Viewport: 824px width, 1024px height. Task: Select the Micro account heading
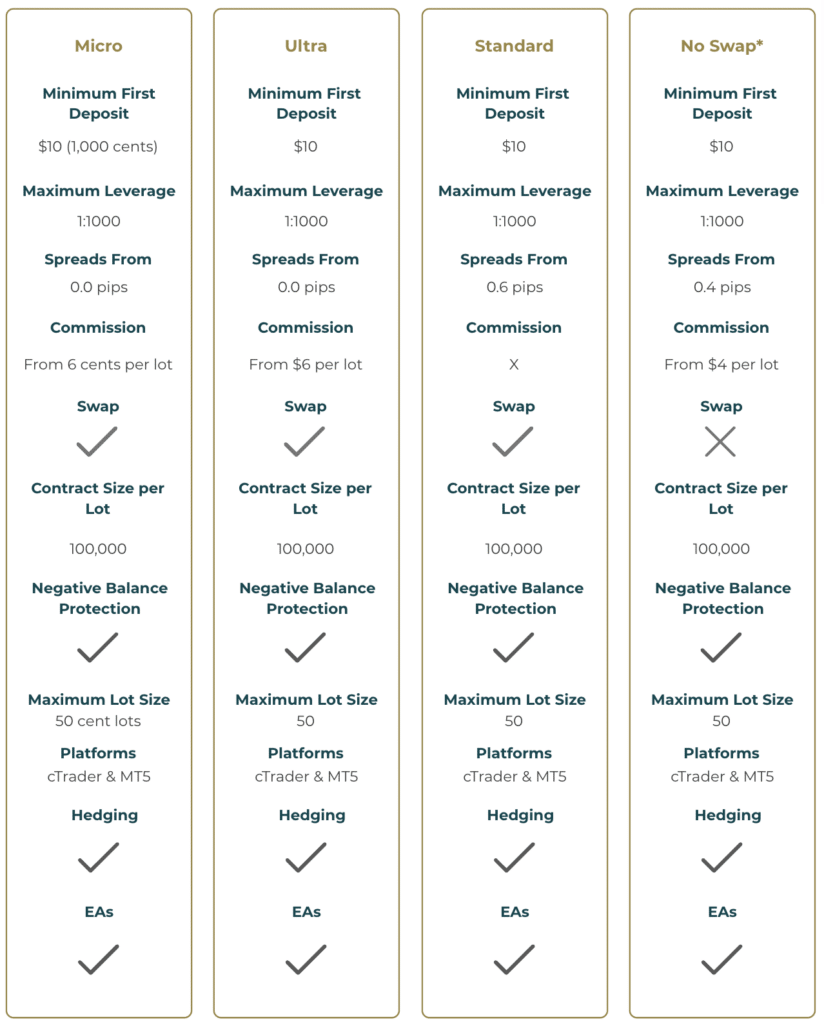(x=98, y=46)
